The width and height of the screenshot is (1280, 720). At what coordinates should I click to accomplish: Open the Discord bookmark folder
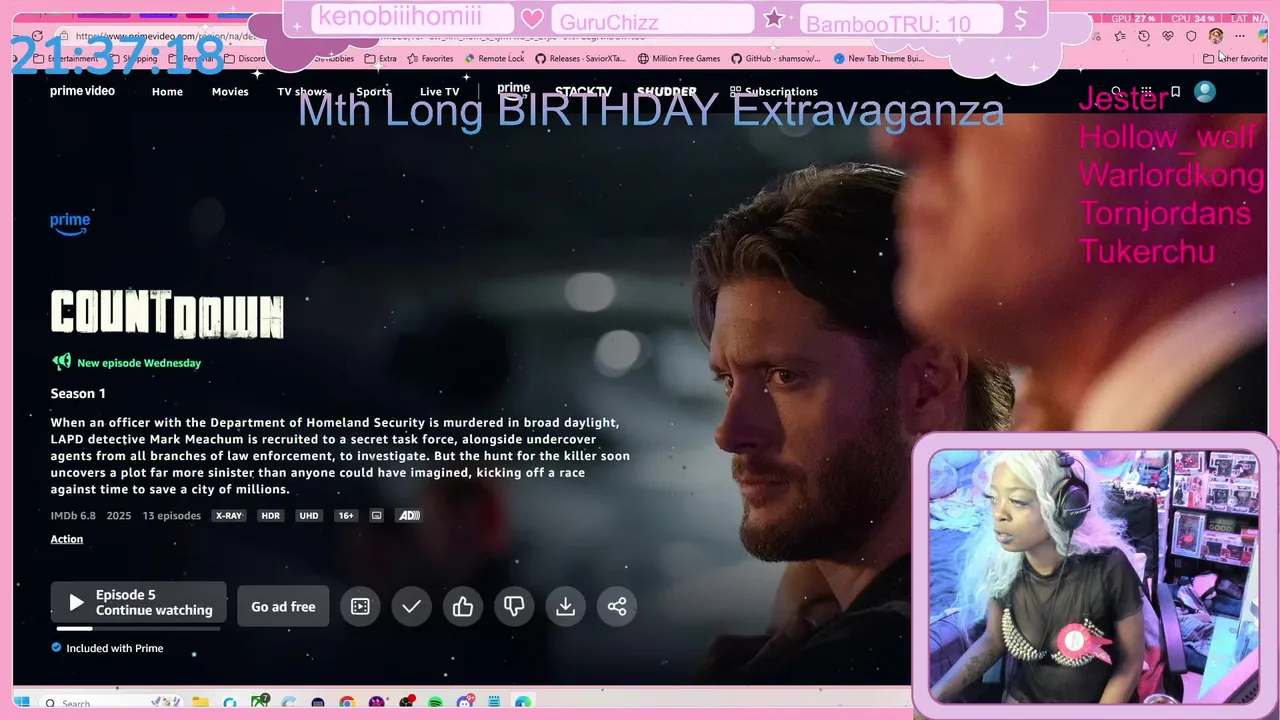pos(245,59)
